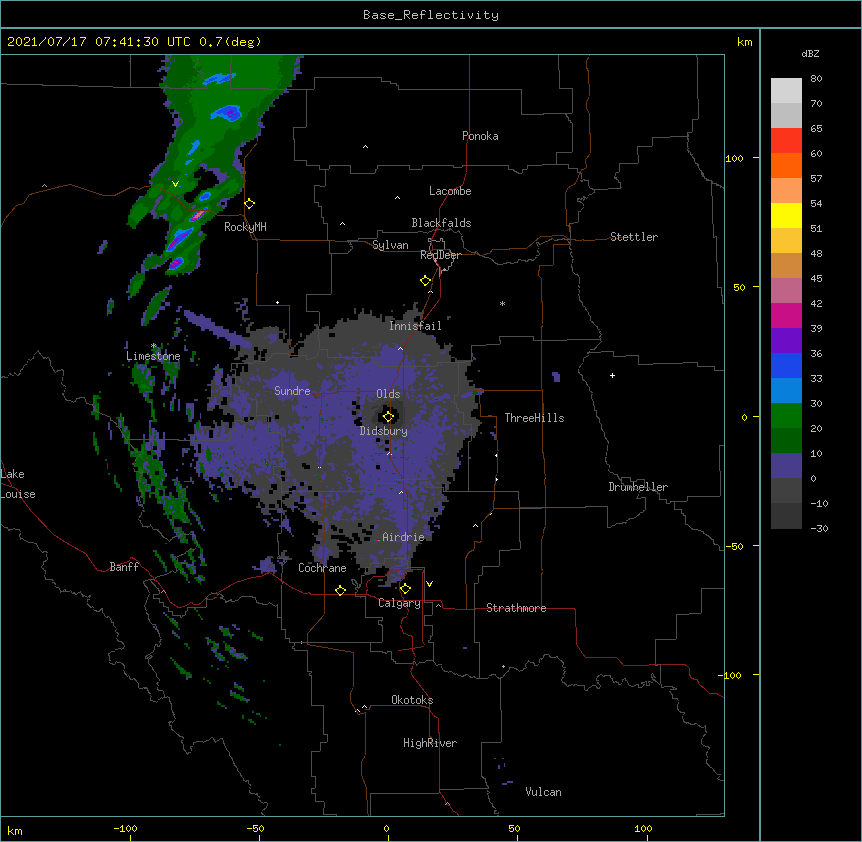
Task: Click the Stettler city label
Action: click(x=634, y=237)
